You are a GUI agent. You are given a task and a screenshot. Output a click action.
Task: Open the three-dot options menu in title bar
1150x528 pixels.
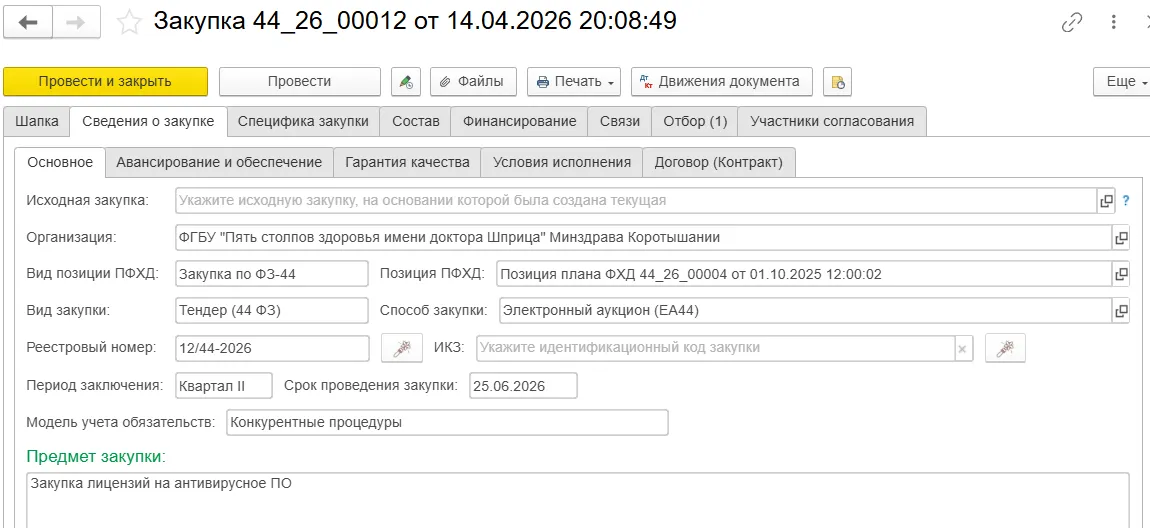(1114, 23)
